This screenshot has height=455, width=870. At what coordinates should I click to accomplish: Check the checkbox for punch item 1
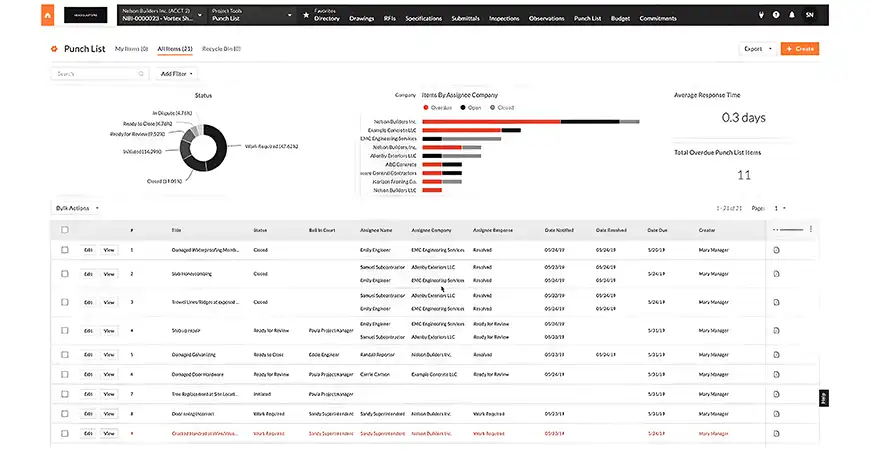tap(65, 250)
